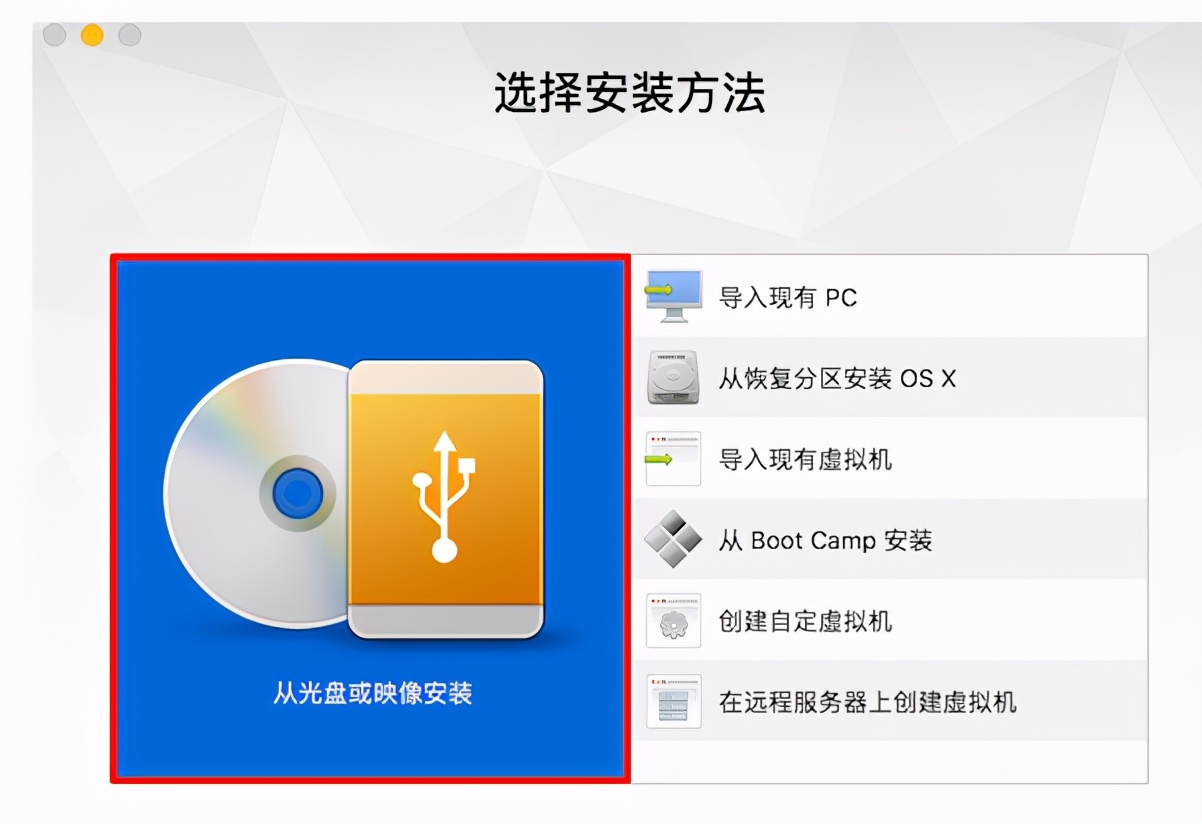
Task: Click the hard drive icon for OS X recovery
Action: (674, 377)
